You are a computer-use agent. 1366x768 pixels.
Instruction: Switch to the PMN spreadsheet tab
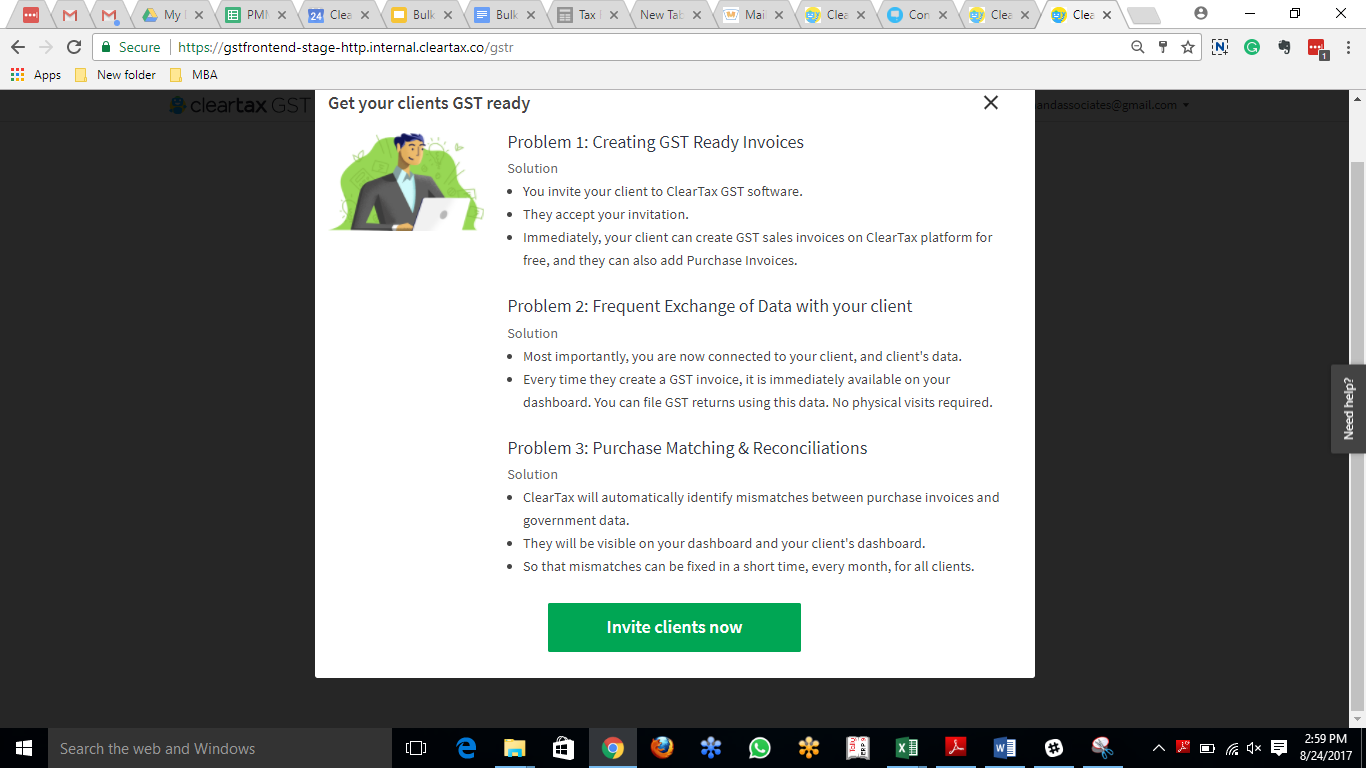click(255, 15)
